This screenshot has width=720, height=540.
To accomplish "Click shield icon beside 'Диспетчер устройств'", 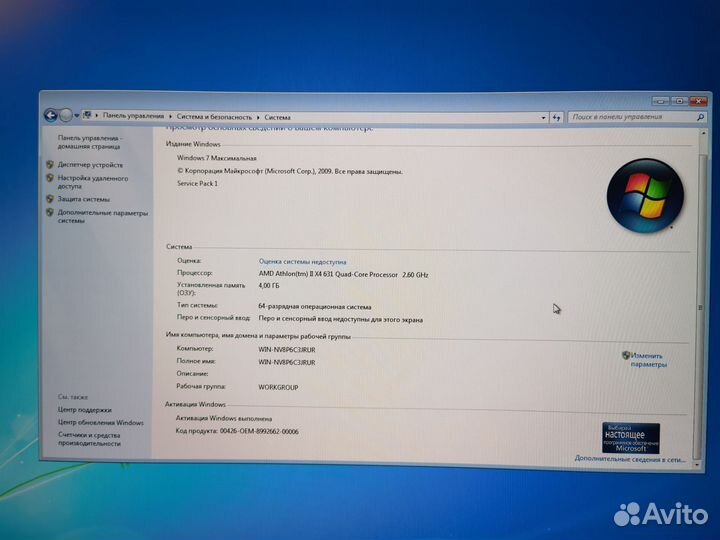I will (x=50, y=164).
